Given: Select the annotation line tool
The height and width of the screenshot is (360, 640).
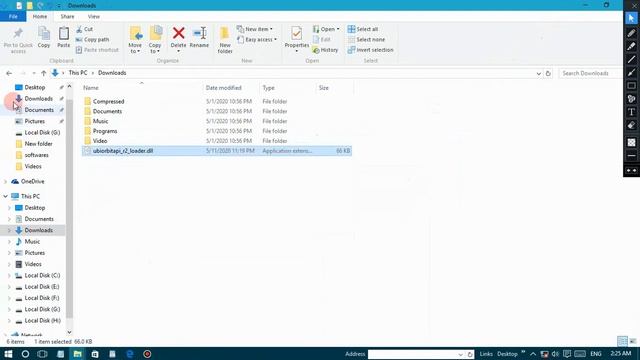Looking at the screenshot, I should 631,60.
